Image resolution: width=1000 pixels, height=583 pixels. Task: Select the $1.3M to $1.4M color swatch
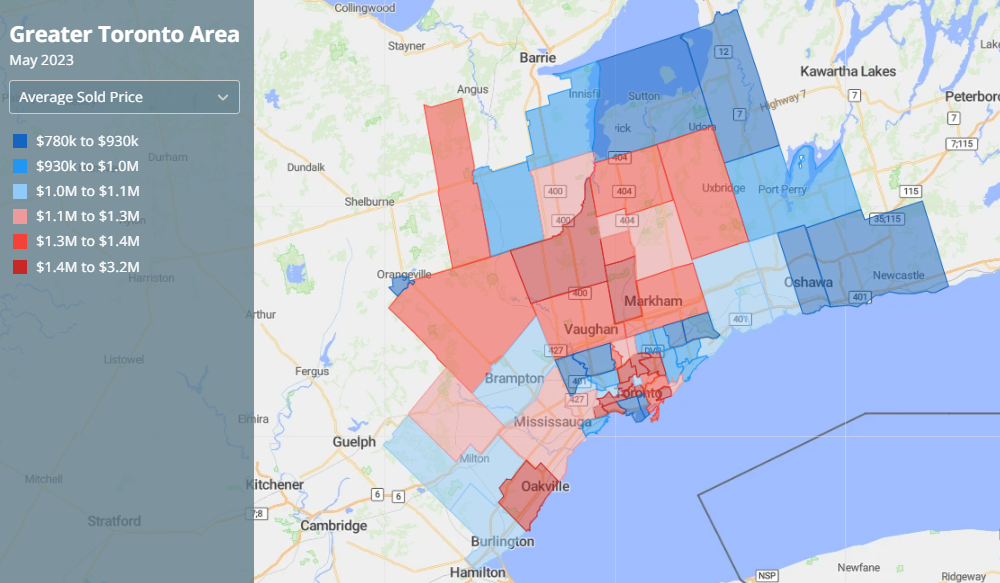20,241
